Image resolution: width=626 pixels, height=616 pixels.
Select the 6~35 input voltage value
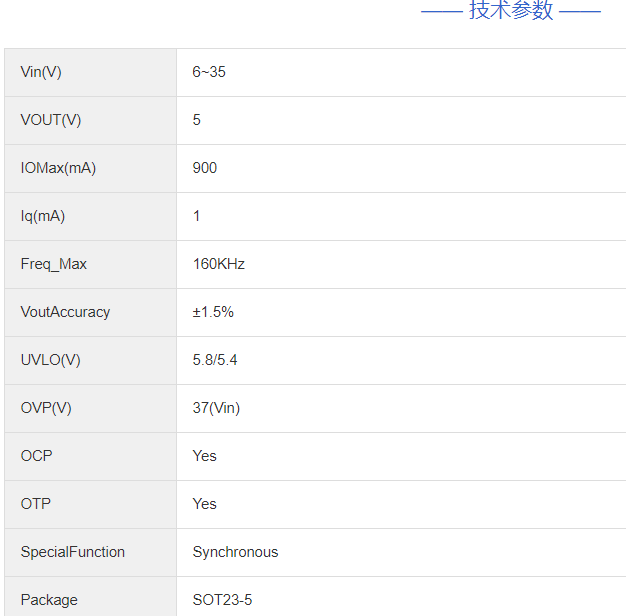pyautogui.click(x=209, y=72)
